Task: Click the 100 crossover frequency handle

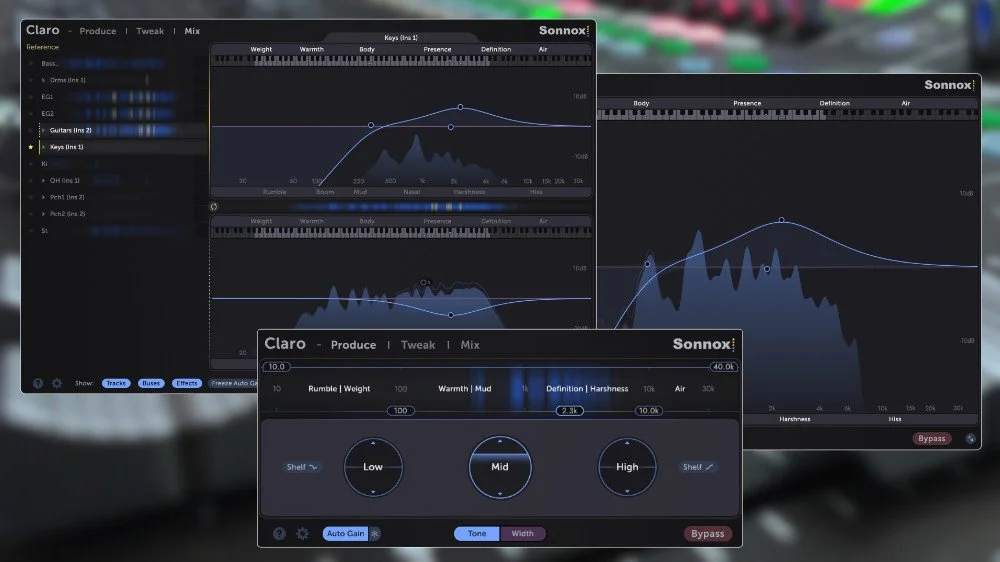Action: click(x=401, y=411)
